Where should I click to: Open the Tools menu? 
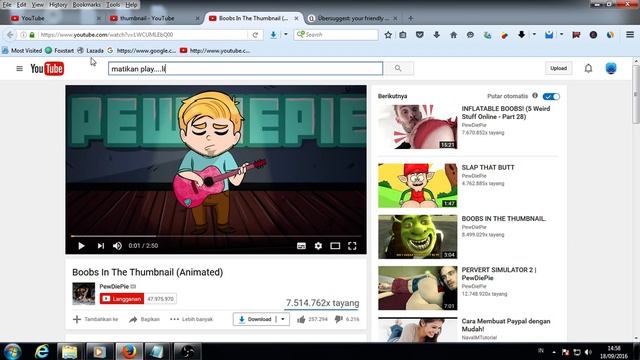(x=113, y=5)
